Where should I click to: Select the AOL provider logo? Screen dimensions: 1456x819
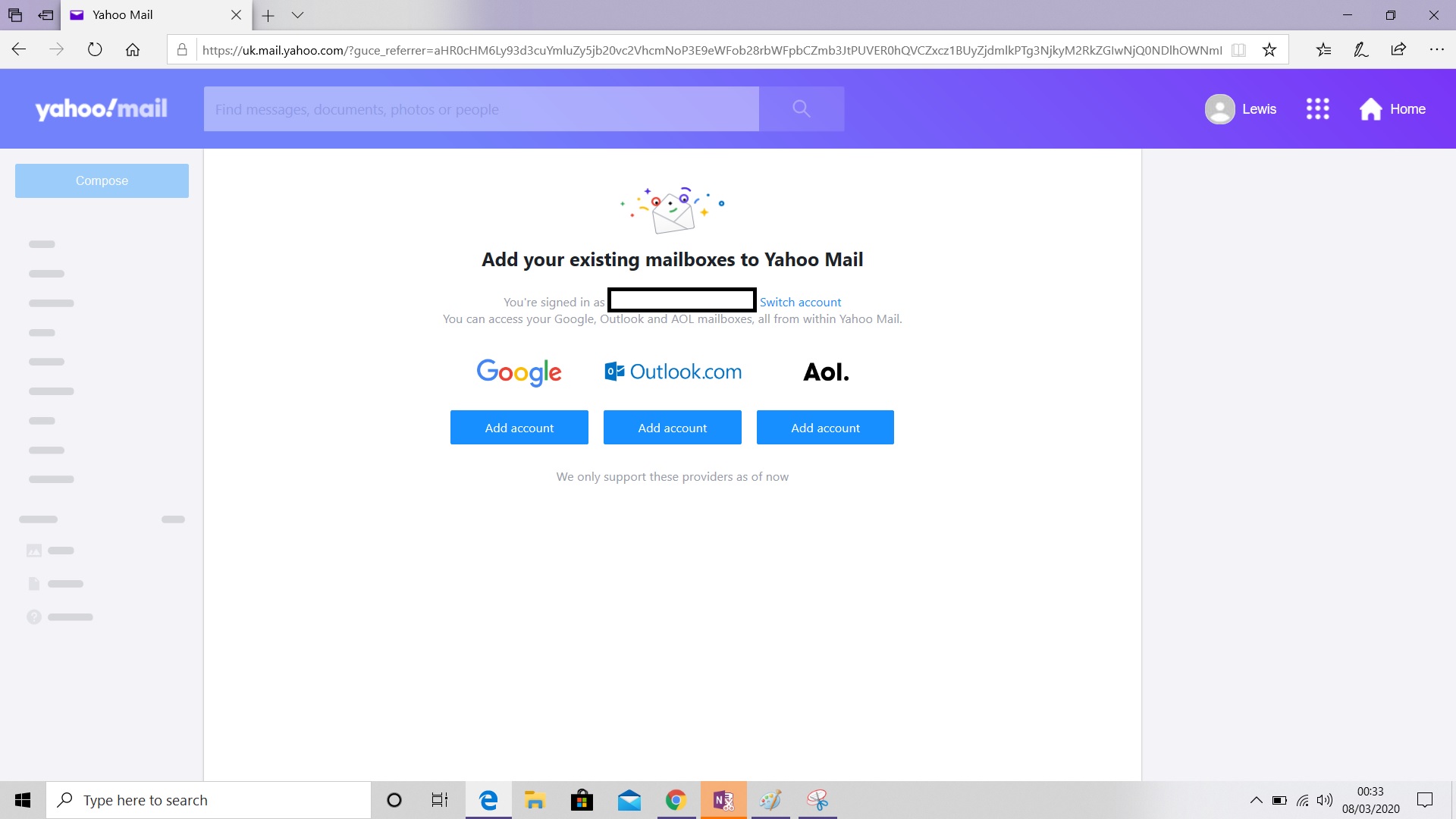pos(826,371)
